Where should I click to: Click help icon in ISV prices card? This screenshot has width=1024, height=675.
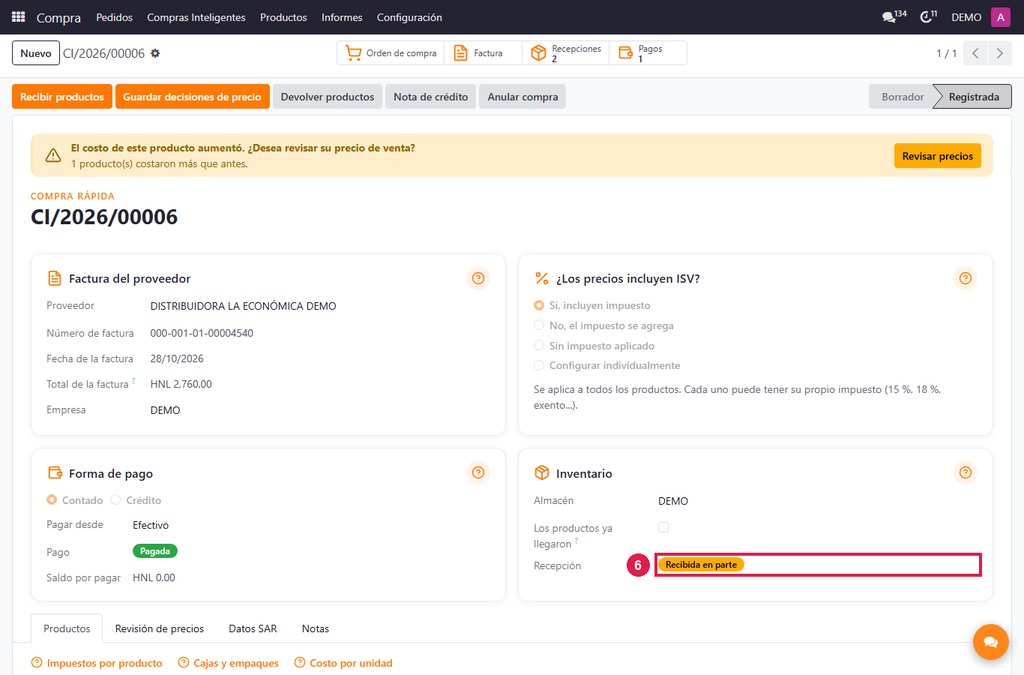click(x=965, y=279)
